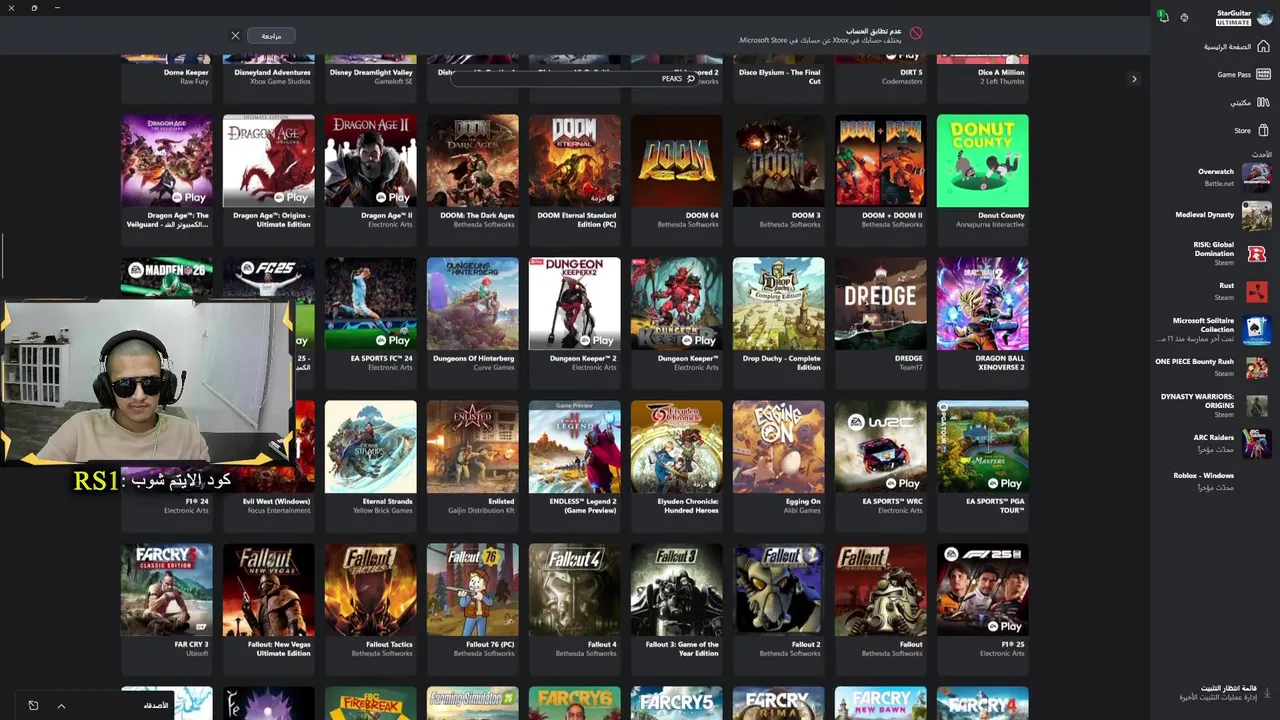Collapse the sidebar with the chevron arrow
The image size is (1280, 720).
(x=1134, y=79)
